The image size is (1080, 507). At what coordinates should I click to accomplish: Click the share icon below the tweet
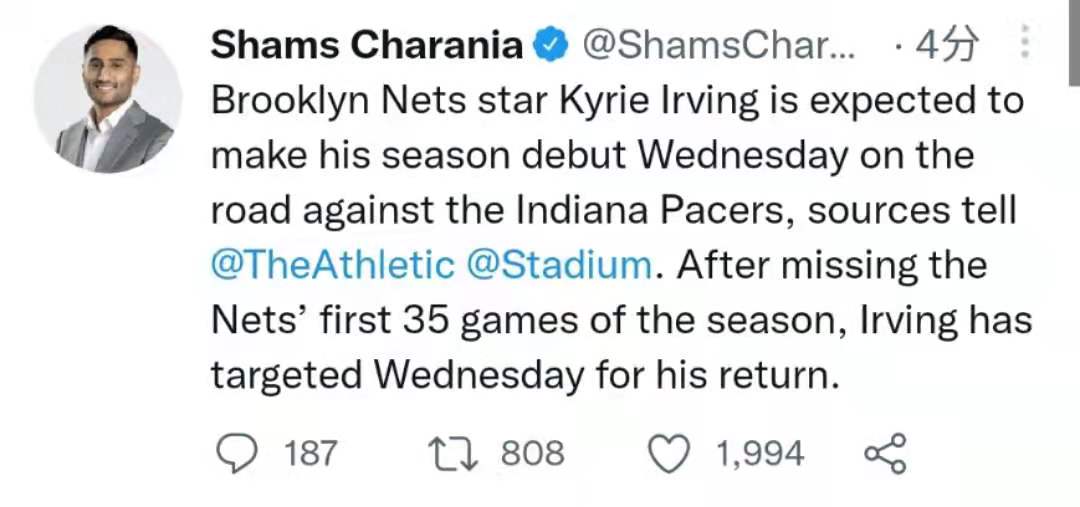[x=886, y=454]
